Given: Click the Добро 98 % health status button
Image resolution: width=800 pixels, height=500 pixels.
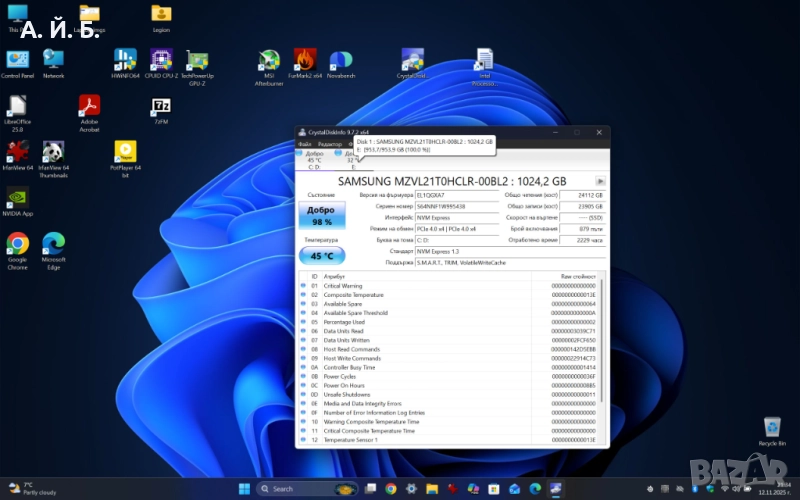Looking at the screenshot, I should pos(321,215).
